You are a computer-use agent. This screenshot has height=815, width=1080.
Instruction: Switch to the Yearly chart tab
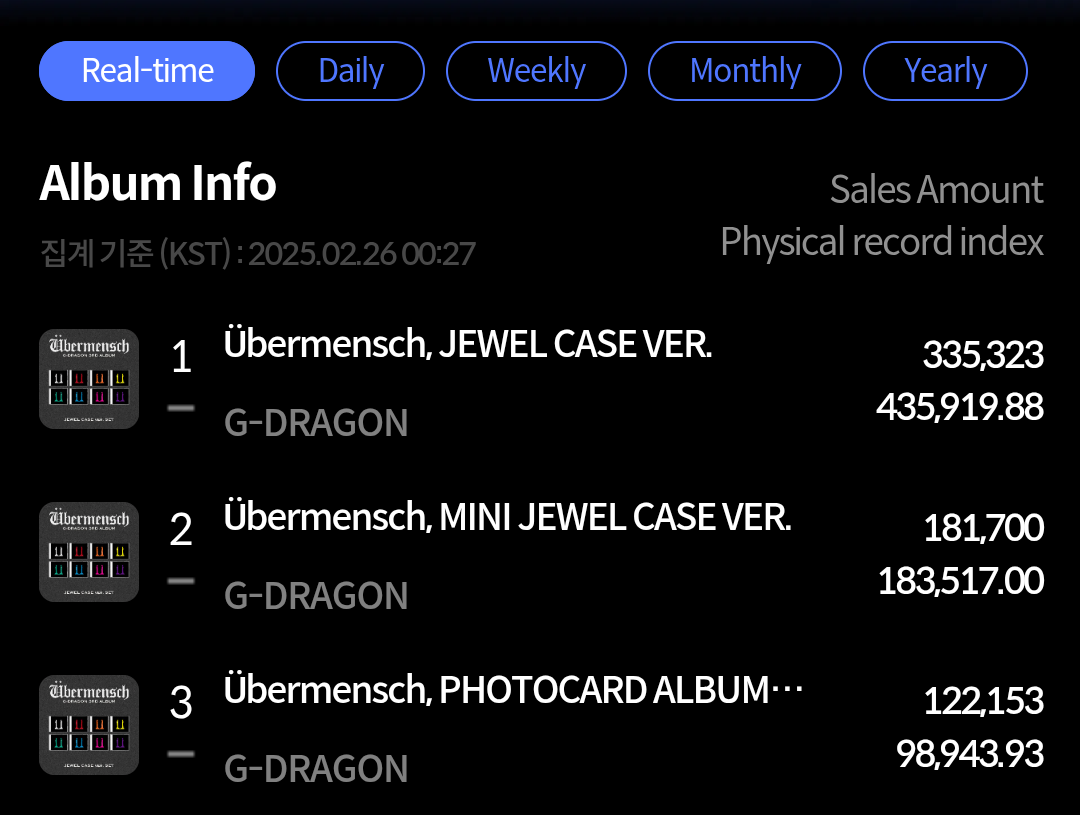point(945,71)
